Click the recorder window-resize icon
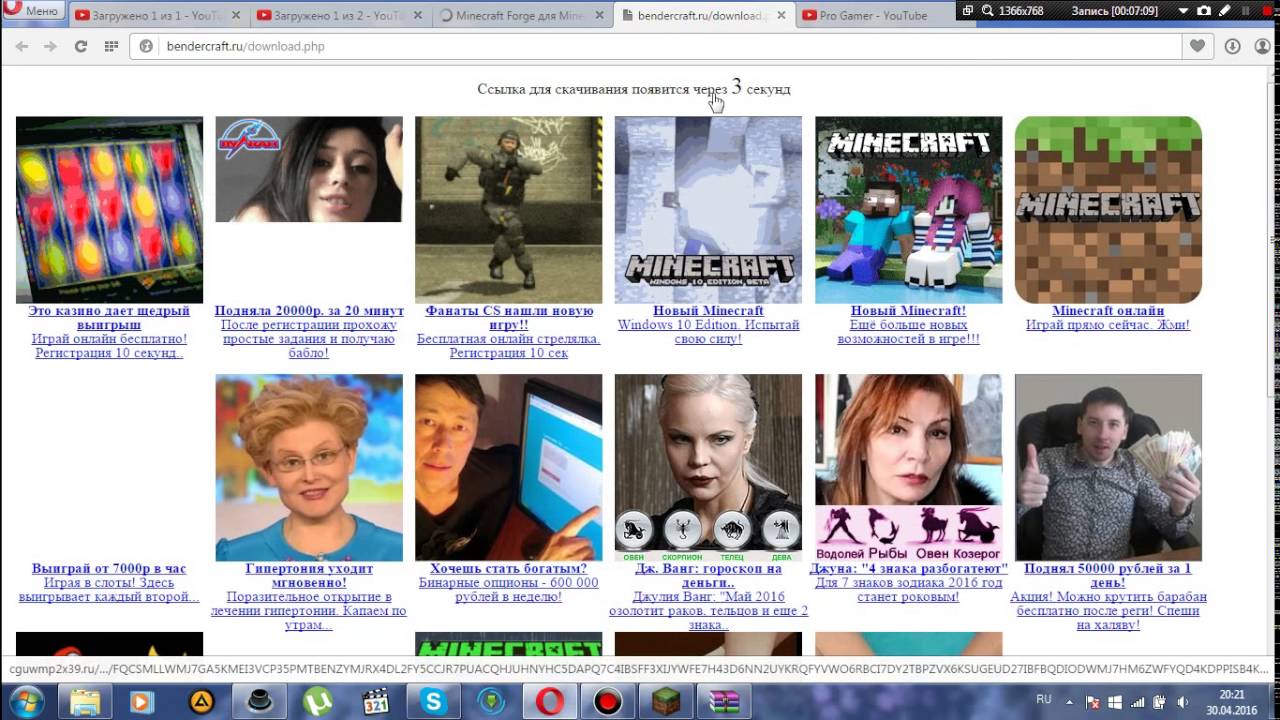 (967, 10)
